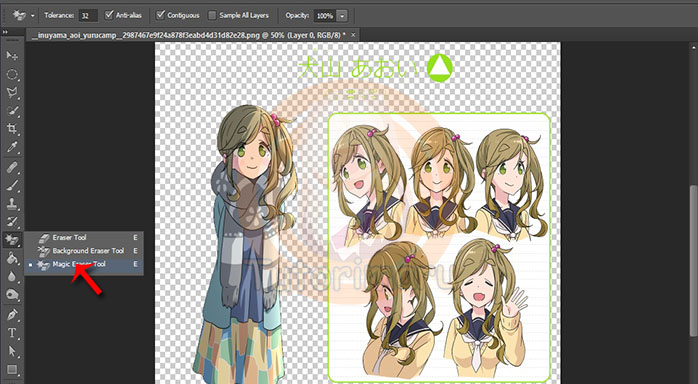Open the Opacity slider dropdown arrow
This screenshot has width=698, height=384.
pos(342,16)
